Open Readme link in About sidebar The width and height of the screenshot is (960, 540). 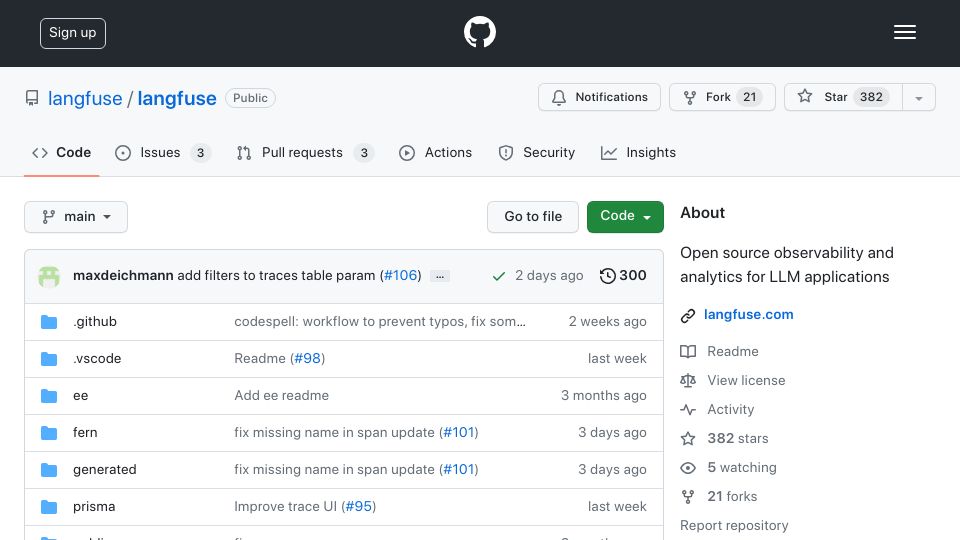coord(733,351)
